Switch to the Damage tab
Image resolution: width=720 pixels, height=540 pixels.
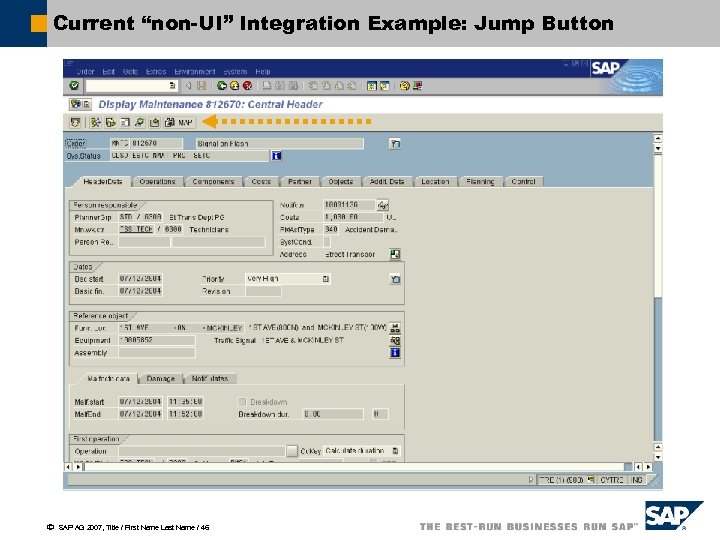point(161,378)
